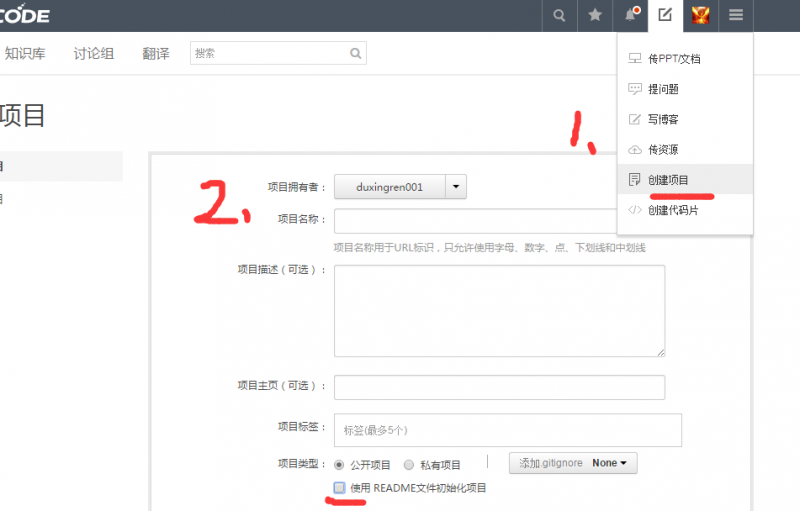Open the 知识库 navigation link
This screenshot has width=800, height=511.
tap(25, 54)
